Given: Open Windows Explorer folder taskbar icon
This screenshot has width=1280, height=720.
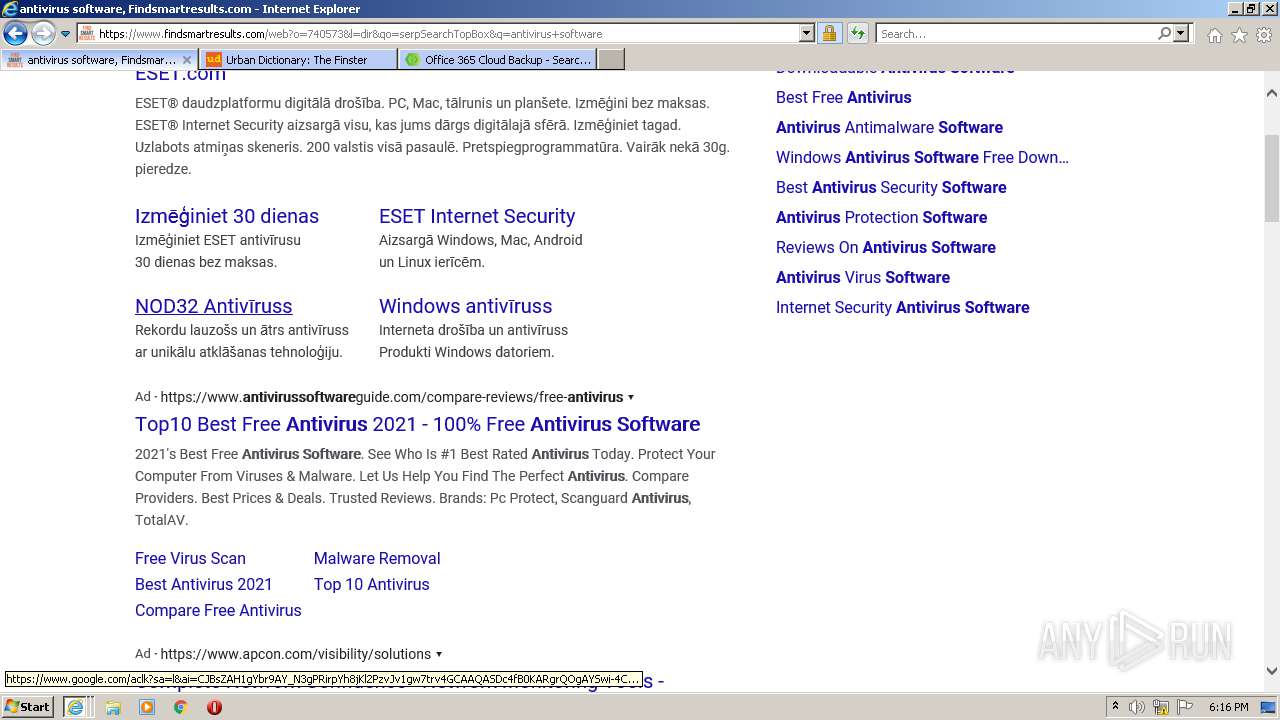Looking at the screenshot, I should pos(113,707).
